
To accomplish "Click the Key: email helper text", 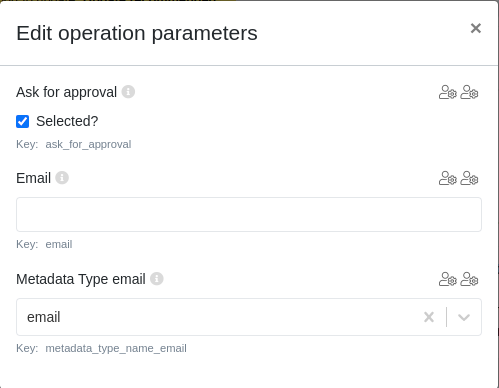I will click(x=44, y=244).
